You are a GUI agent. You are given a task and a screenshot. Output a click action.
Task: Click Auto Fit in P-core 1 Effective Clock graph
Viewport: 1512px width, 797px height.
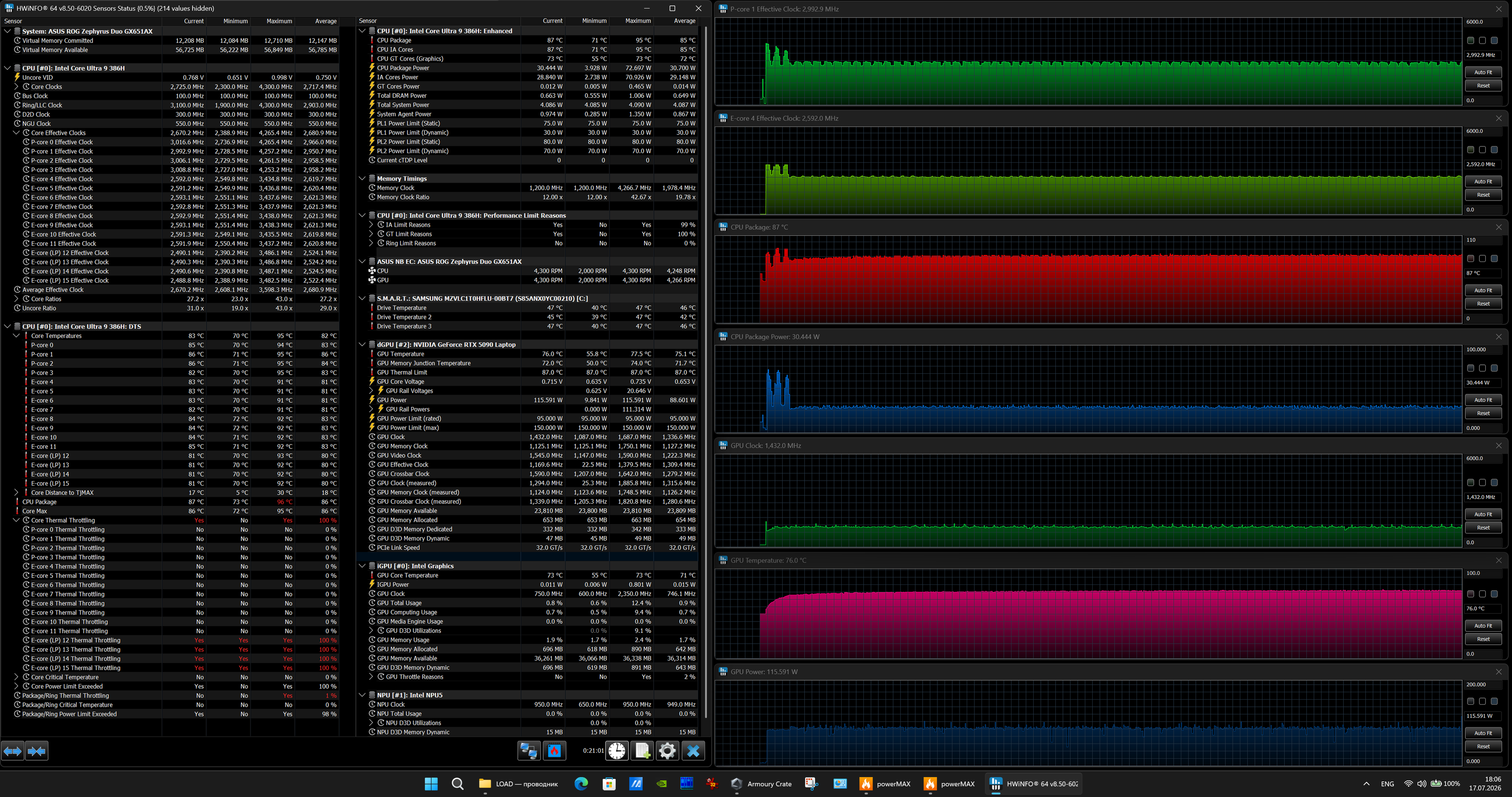coord(1483,72)
